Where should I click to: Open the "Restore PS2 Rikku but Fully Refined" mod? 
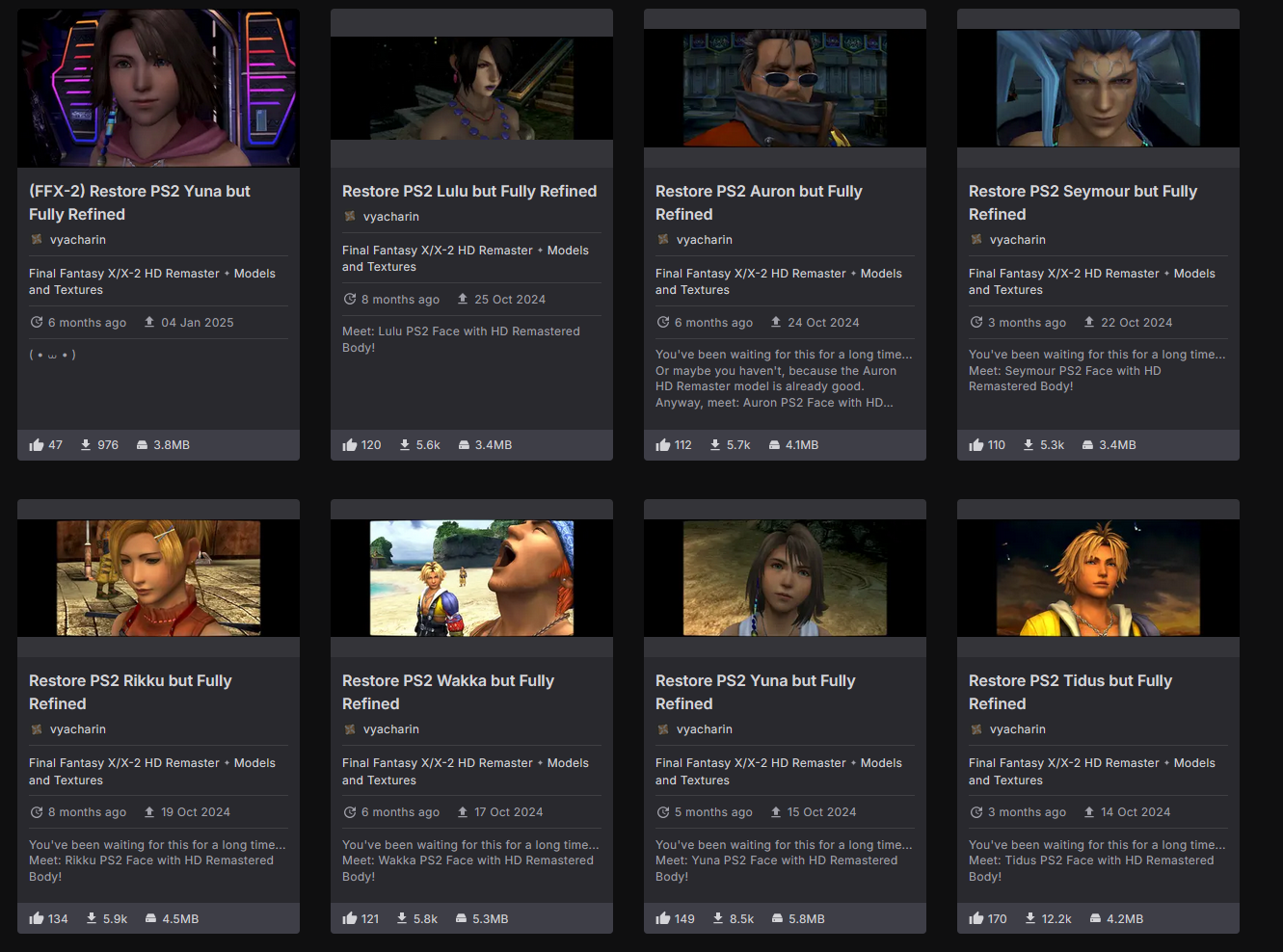(130, 693)
